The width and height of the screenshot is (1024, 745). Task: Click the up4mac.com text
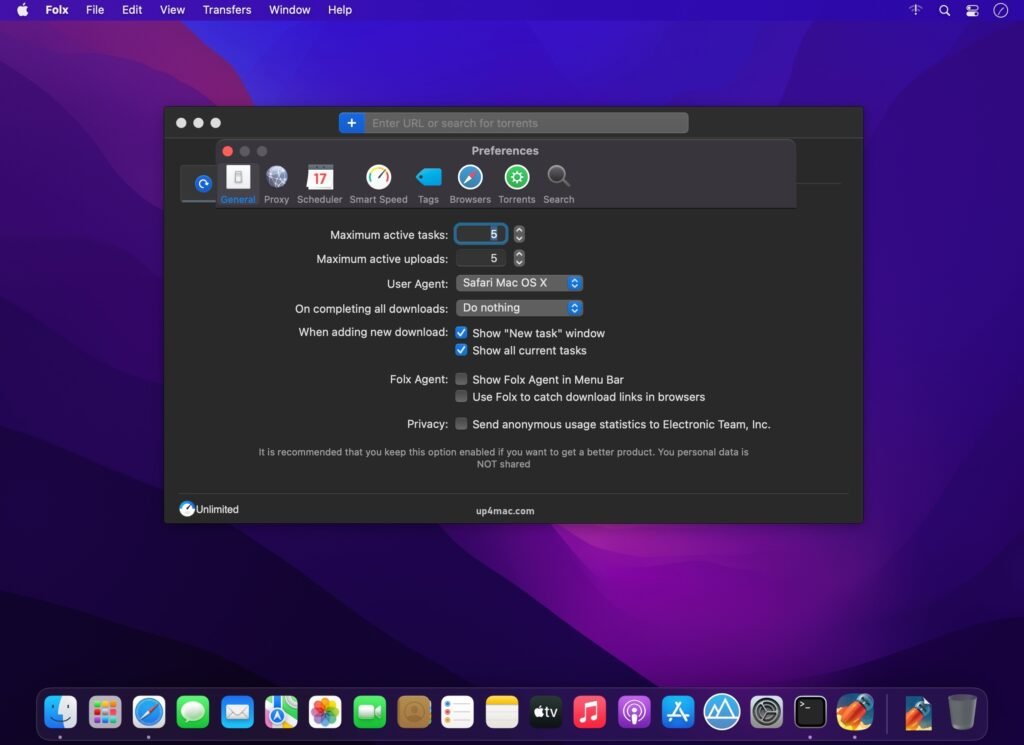504,510
